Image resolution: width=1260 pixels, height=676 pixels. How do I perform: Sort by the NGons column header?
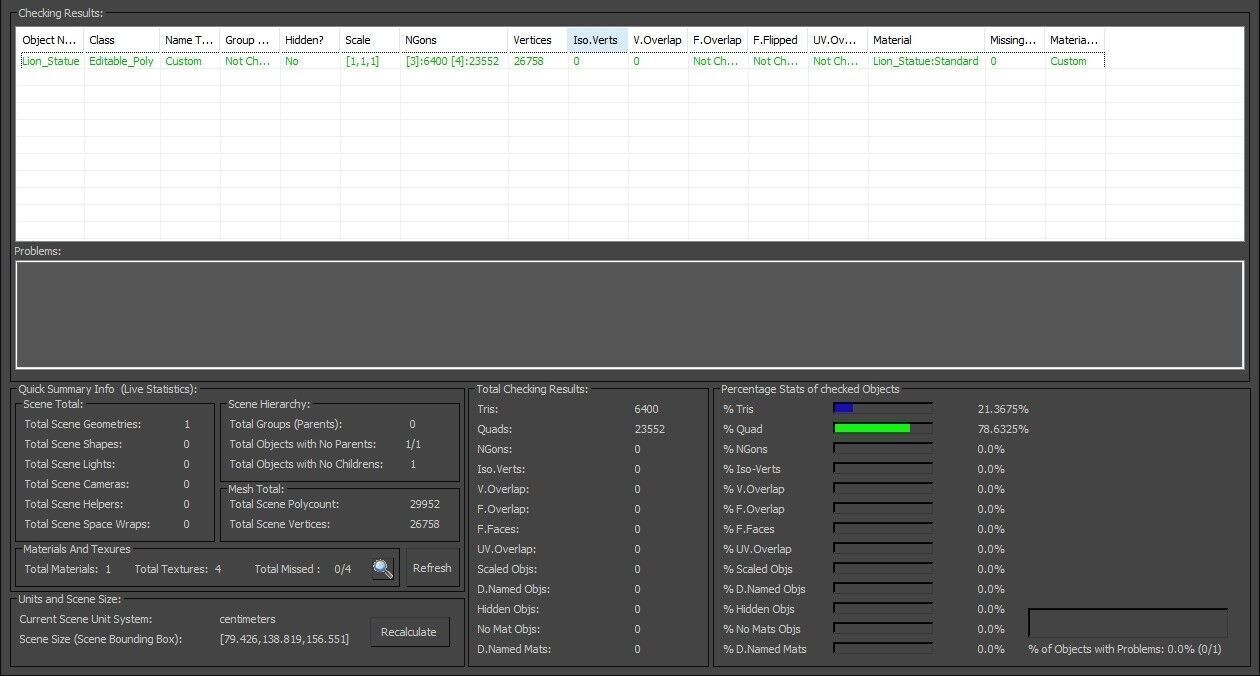454,40
